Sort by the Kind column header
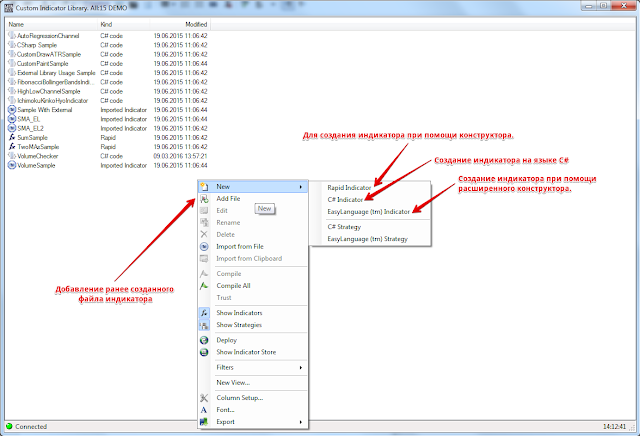 (x=124, y=24)
